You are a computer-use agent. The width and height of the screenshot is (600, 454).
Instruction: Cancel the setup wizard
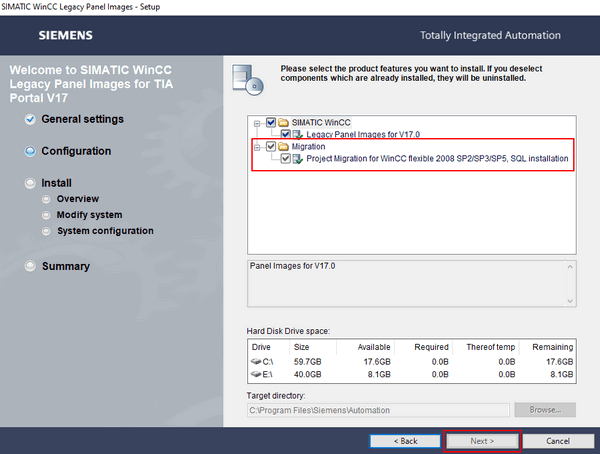point(558,441)
